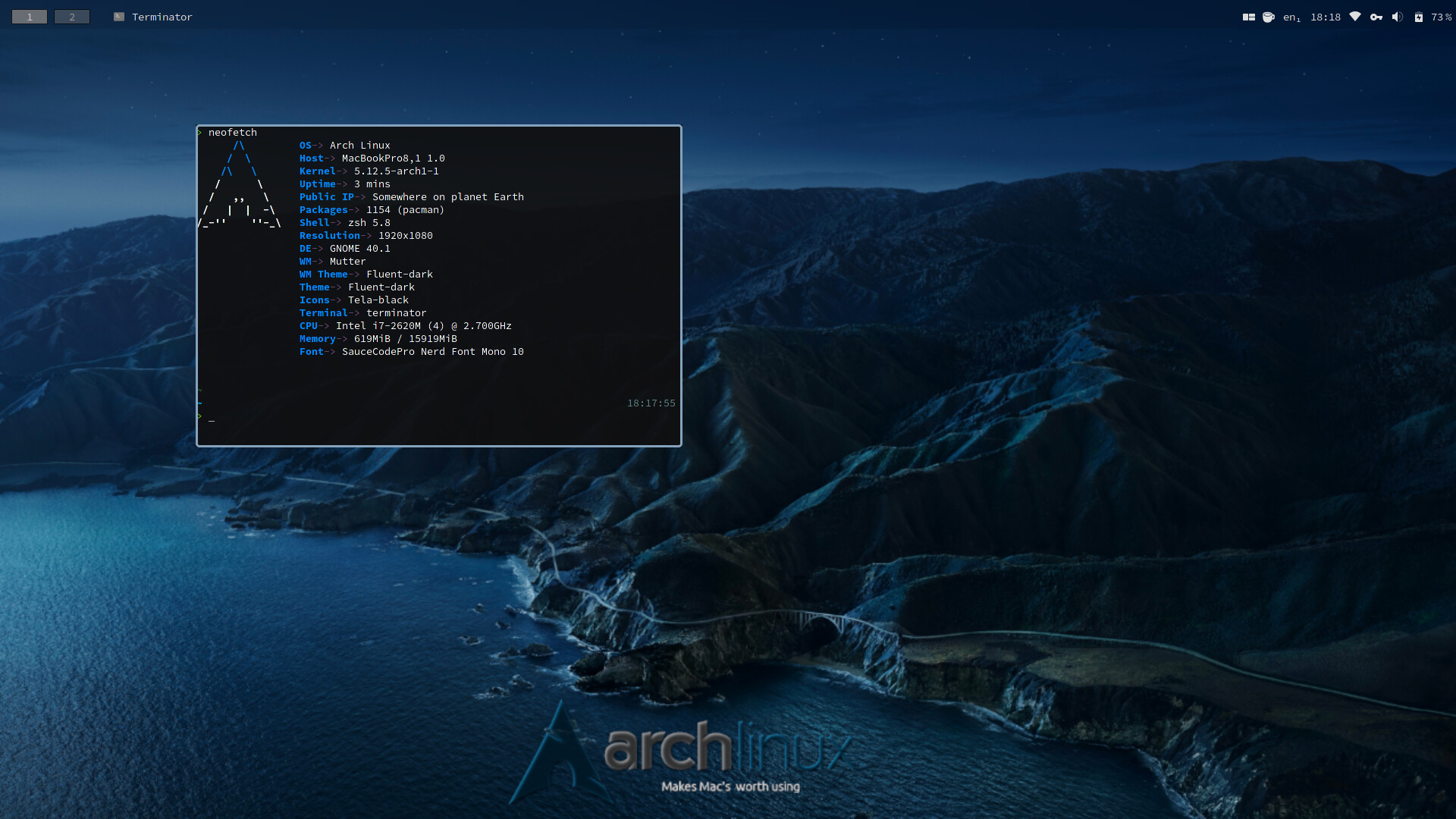This screenshot has height=819, width=1456.
Task: Click the '1154 (pacman)' packages value
Action: [405, 209]
